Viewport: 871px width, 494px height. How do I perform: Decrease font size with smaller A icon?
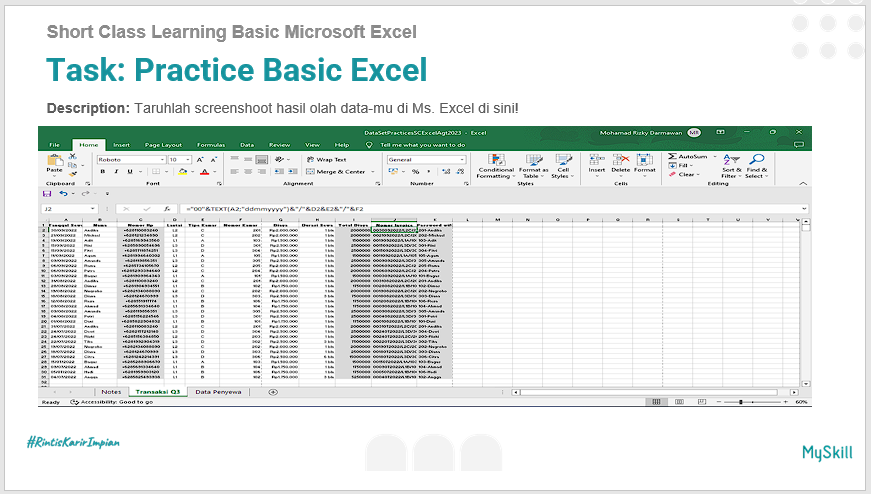tap(213, 159)
